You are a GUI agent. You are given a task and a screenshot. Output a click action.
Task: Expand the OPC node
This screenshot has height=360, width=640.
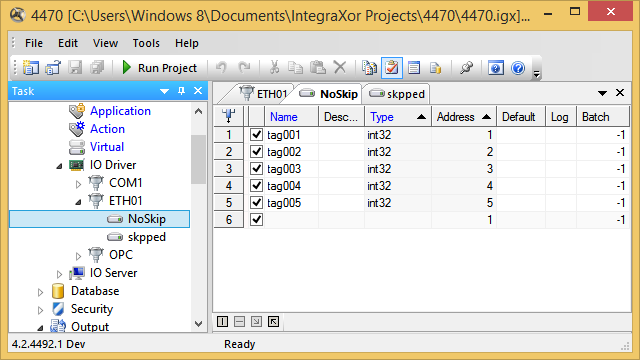[x=78, y=256]
